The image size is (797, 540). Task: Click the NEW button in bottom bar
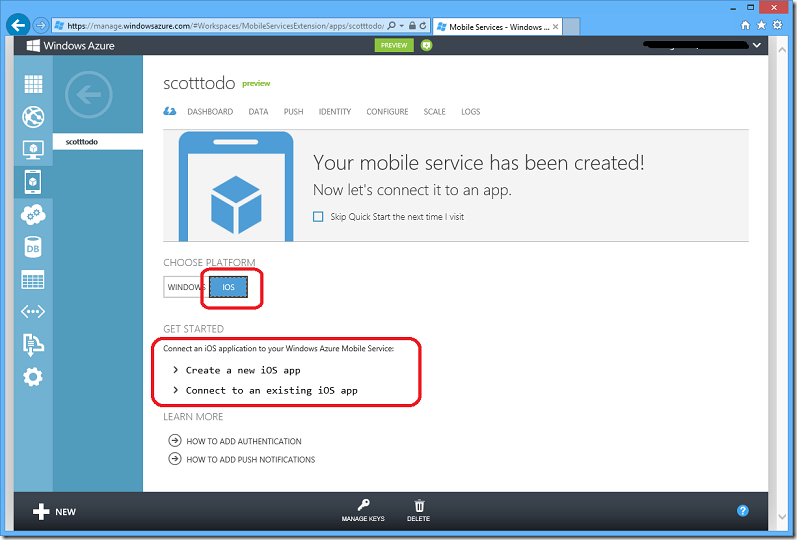(x=54, y=512)
